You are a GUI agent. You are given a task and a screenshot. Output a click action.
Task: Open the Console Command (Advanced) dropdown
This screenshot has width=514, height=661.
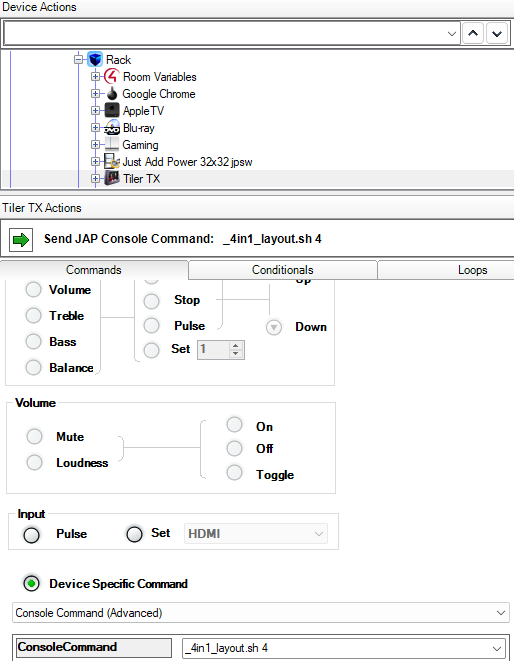tap(261, 613)
